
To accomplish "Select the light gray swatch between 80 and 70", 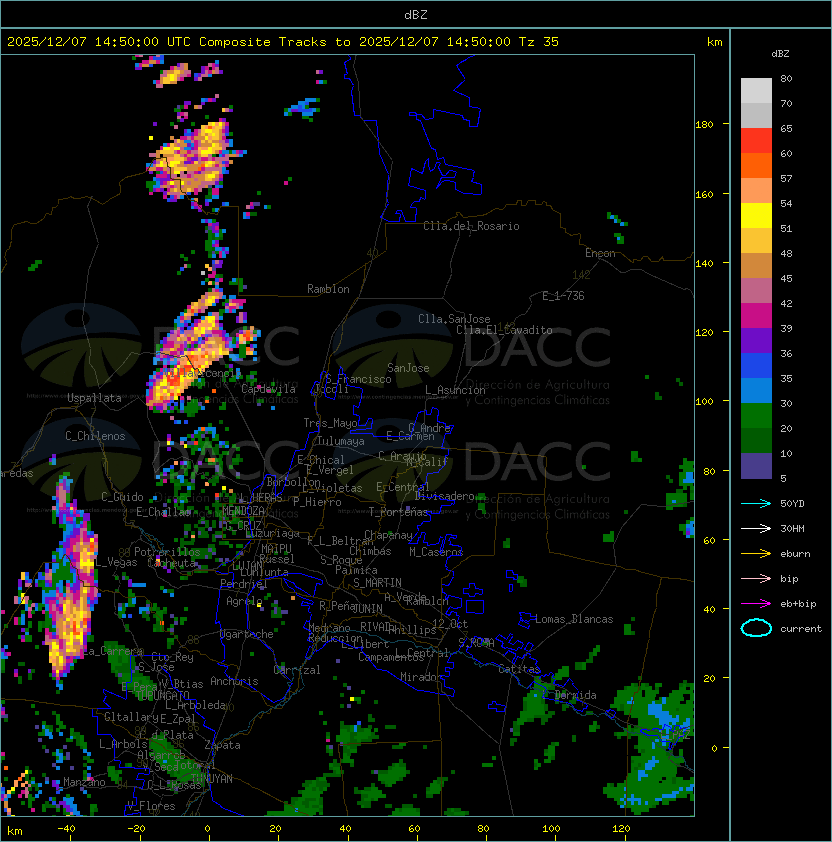I will [756, 91].
